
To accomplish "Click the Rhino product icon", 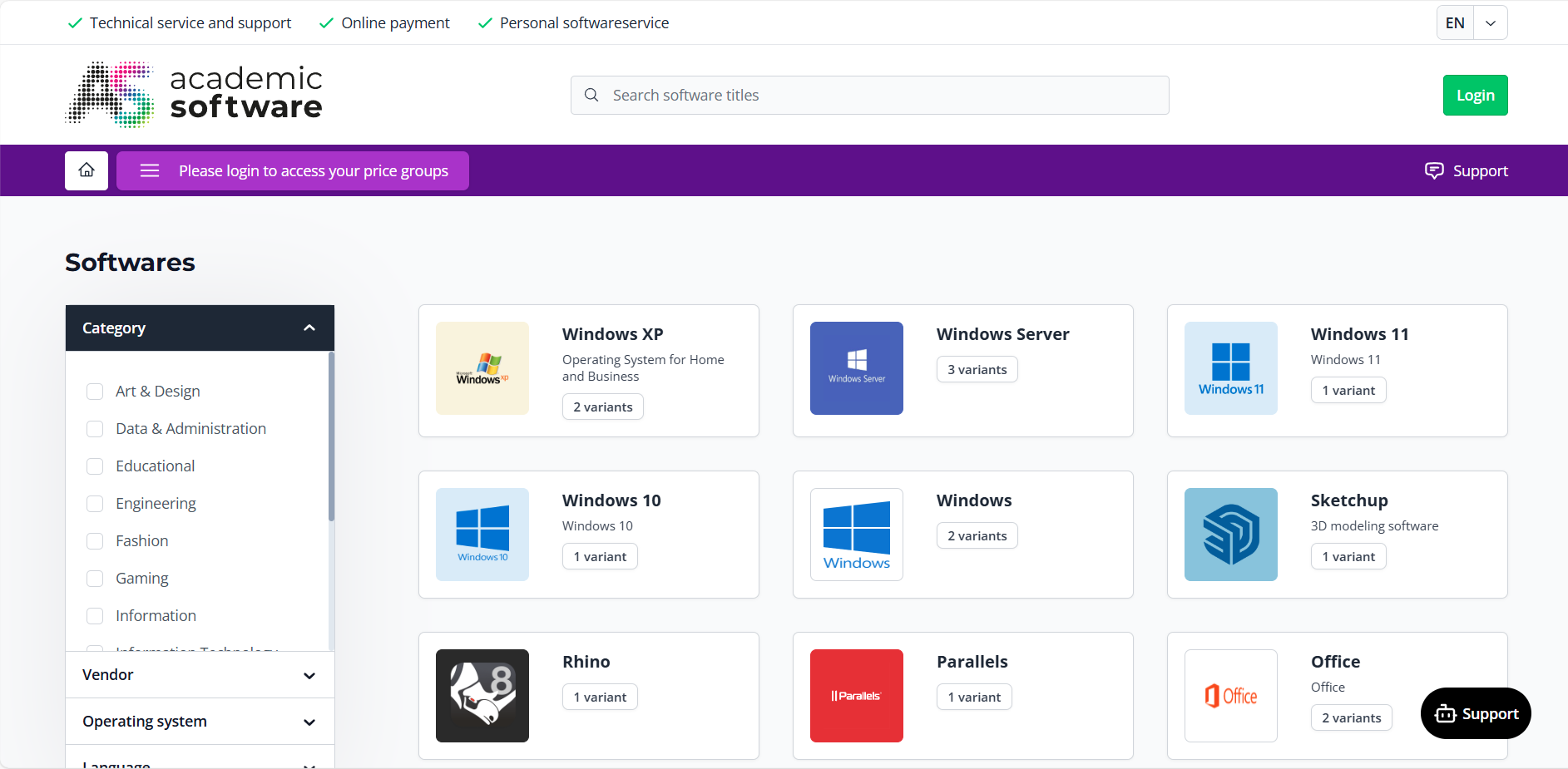I will tap(482, 696).
